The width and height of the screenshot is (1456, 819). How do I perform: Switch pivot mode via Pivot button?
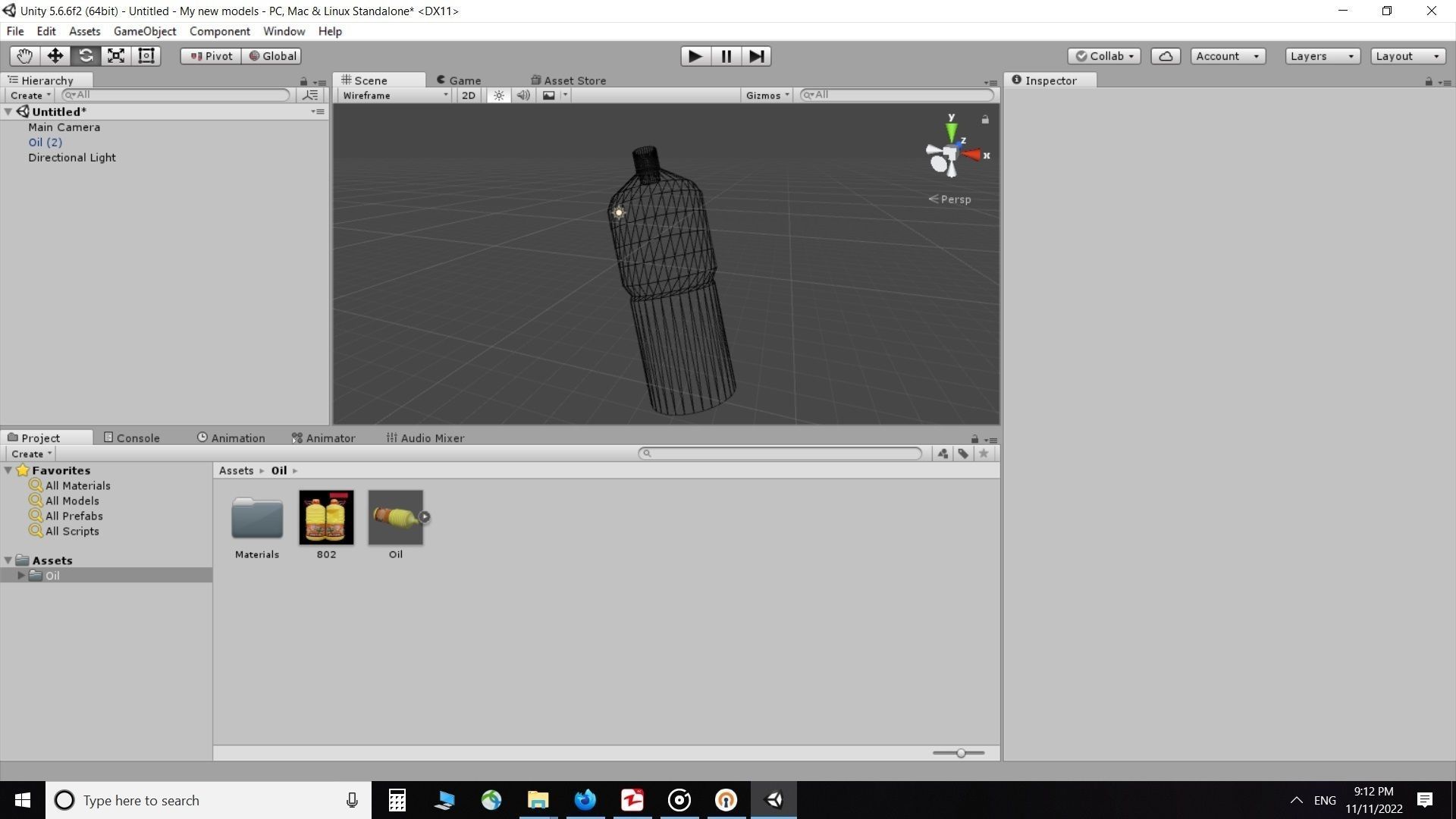coord(210,55)
